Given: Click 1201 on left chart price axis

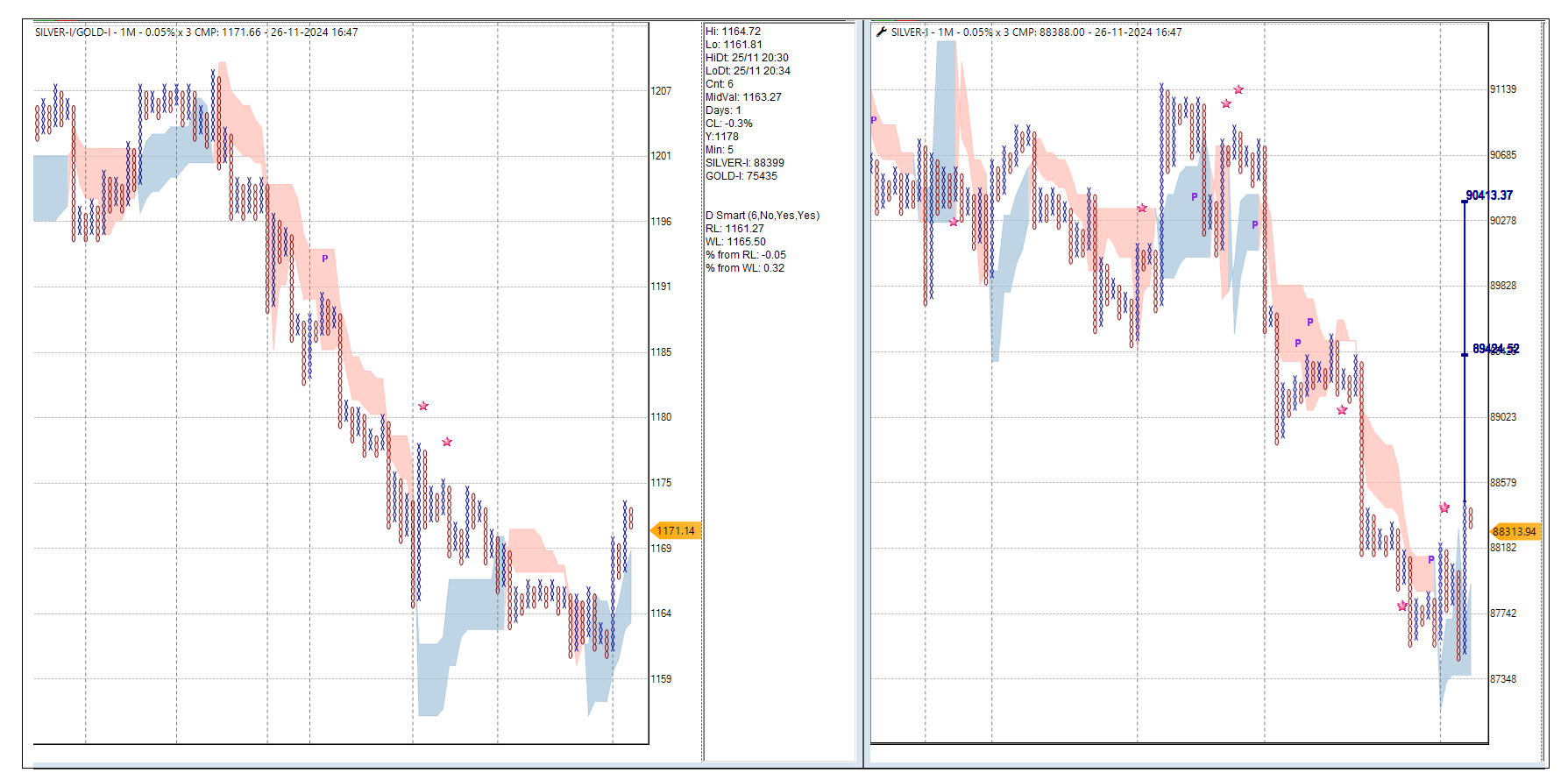Looking at the screenshot, I should tap(661, 156).
